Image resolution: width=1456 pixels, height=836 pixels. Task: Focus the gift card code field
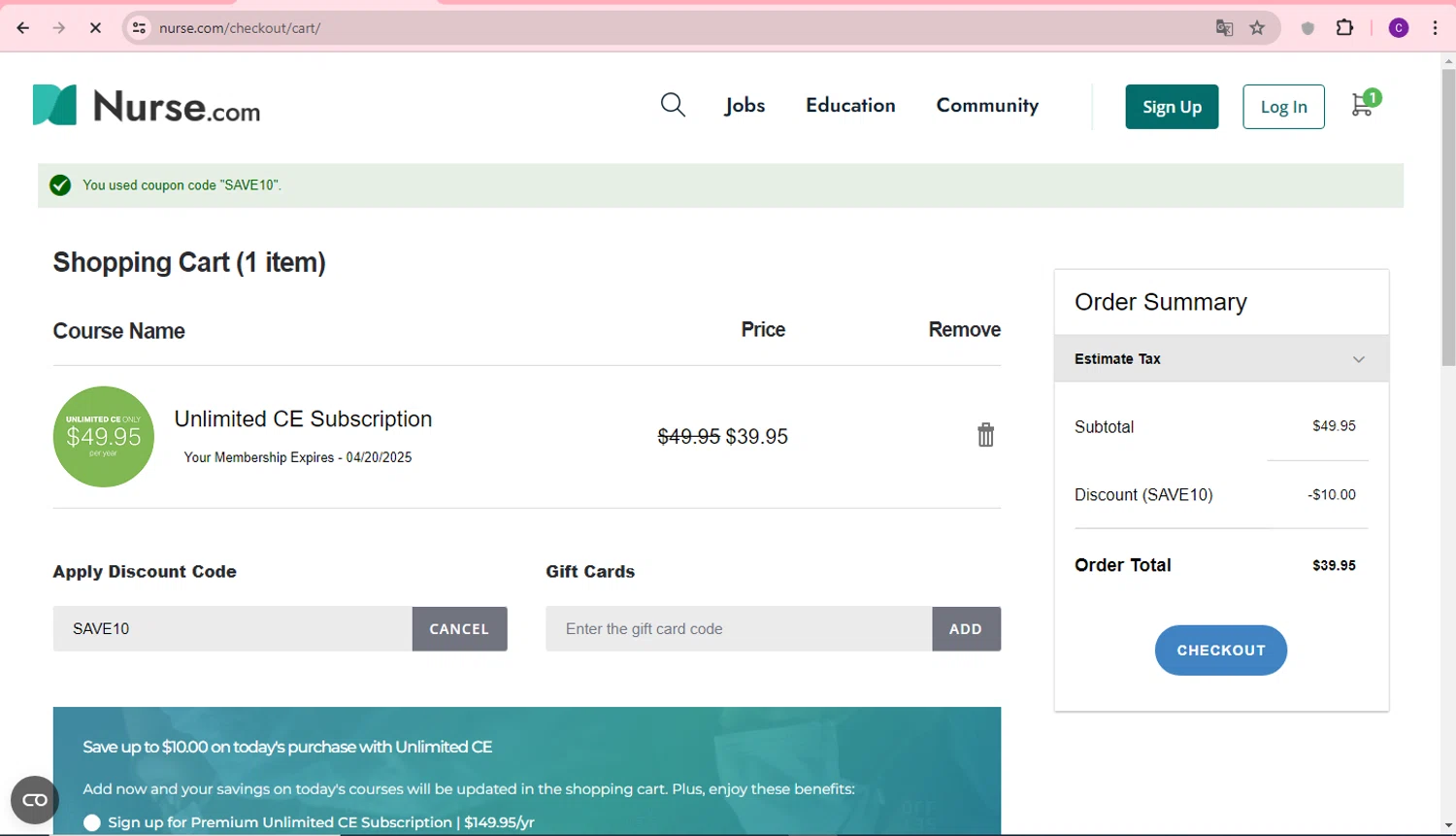click(739, 629)
